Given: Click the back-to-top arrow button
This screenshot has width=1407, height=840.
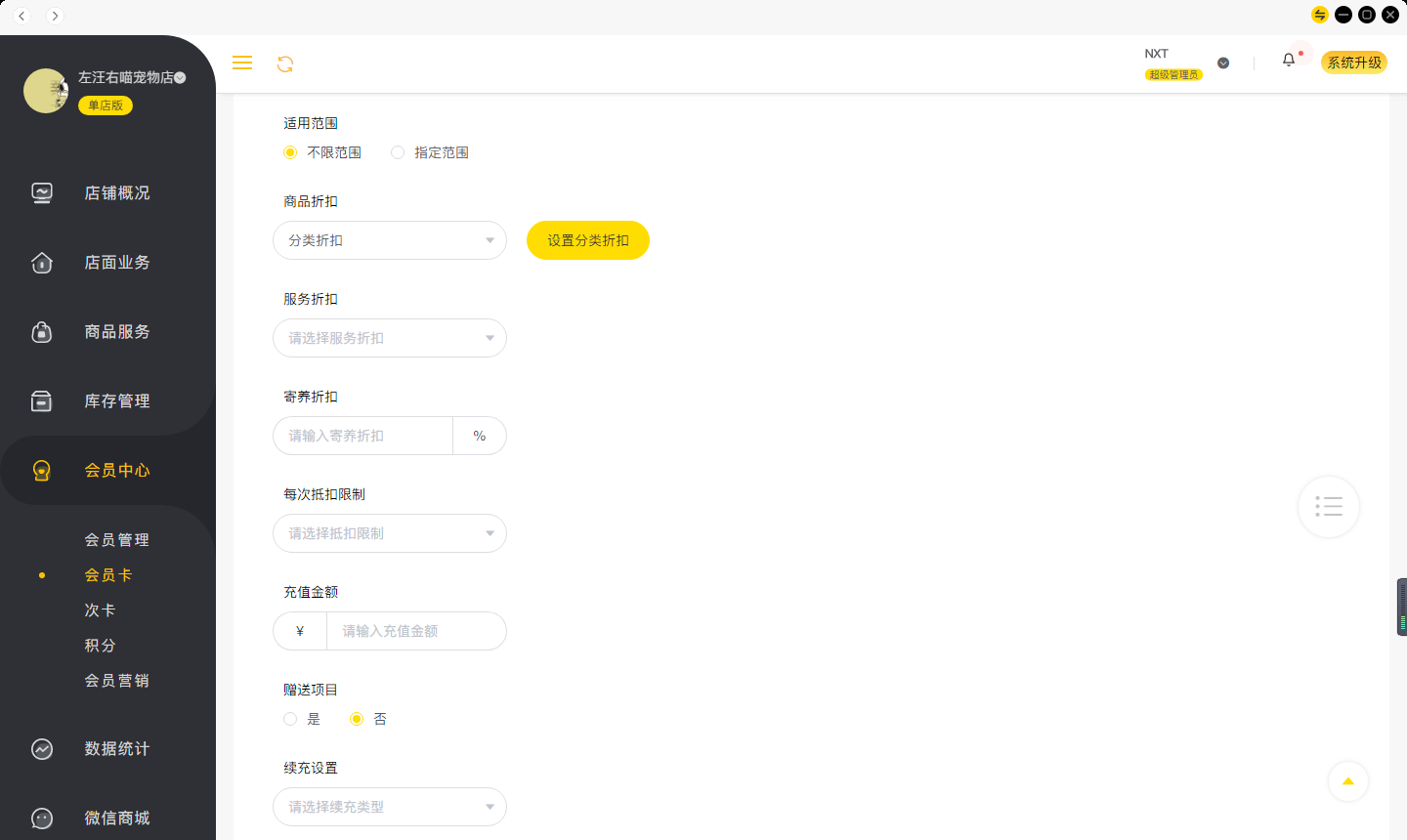Looking at the screenshot, I should 1348,781.
